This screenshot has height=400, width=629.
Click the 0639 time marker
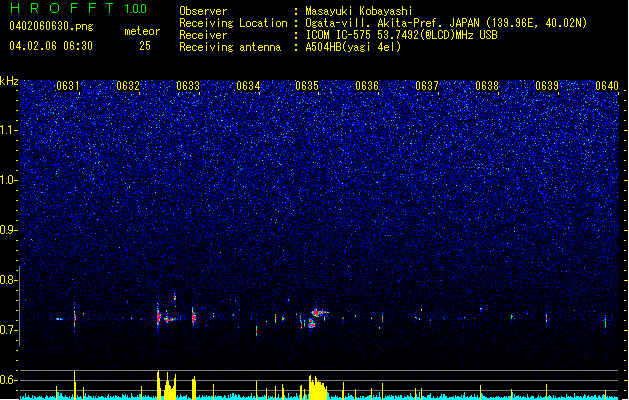(x=547, y=86)
